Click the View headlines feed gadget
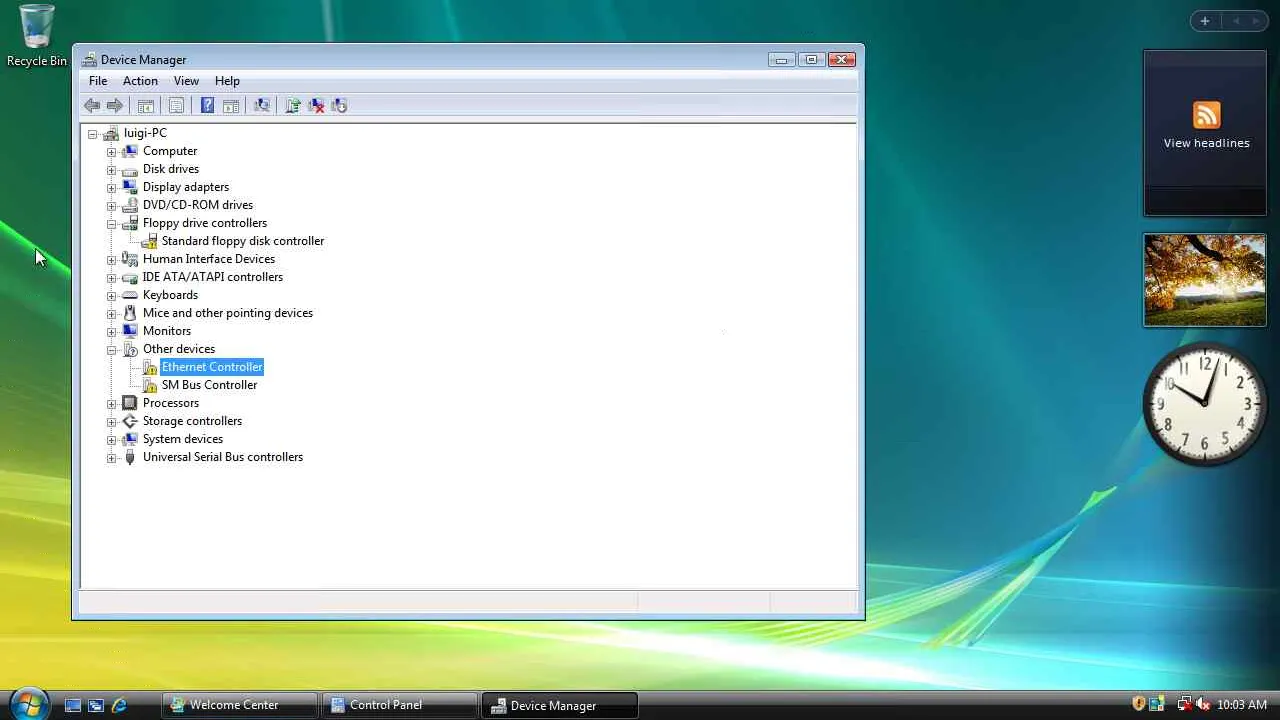The width and height of the screenshot is (1280, 720). 1205,132
